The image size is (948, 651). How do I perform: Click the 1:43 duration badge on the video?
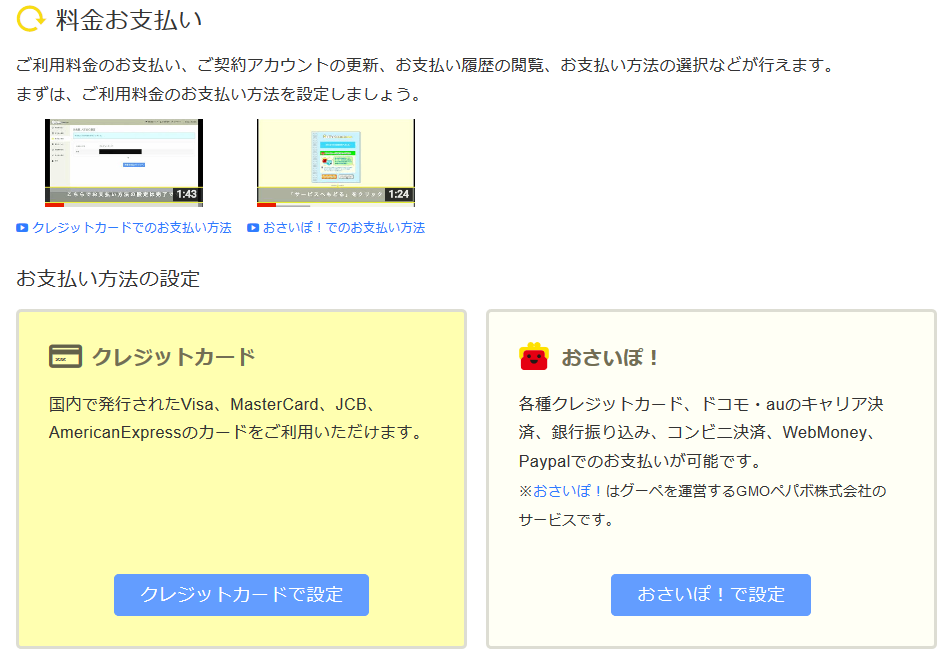pyautogui.click(x=186, y=195)
